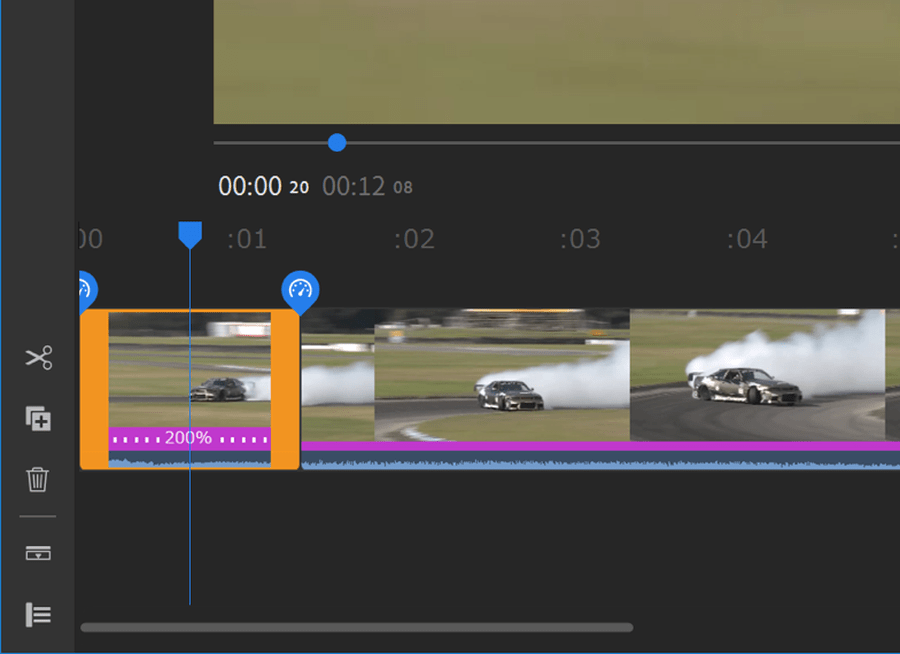
Task: Expand audio using the tray icon
Action: 38,554
